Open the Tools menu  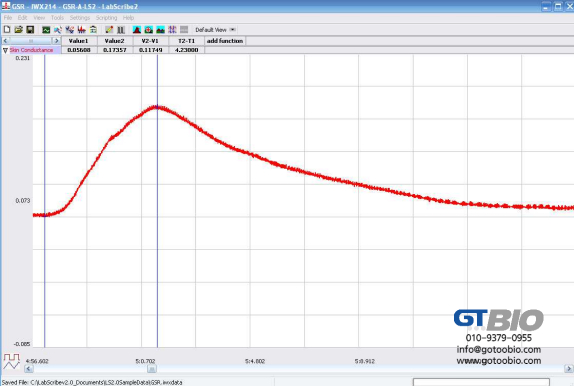pos(57,18)
